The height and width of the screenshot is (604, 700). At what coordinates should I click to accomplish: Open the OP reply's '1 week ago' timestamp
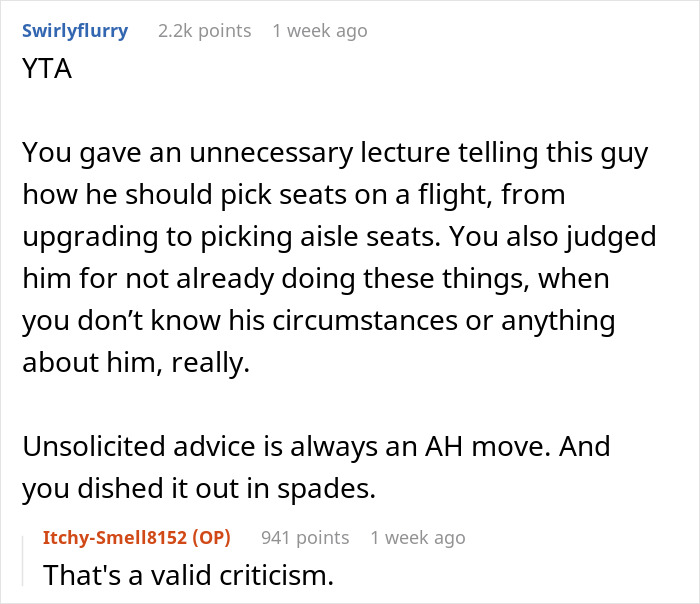point(418,537)
